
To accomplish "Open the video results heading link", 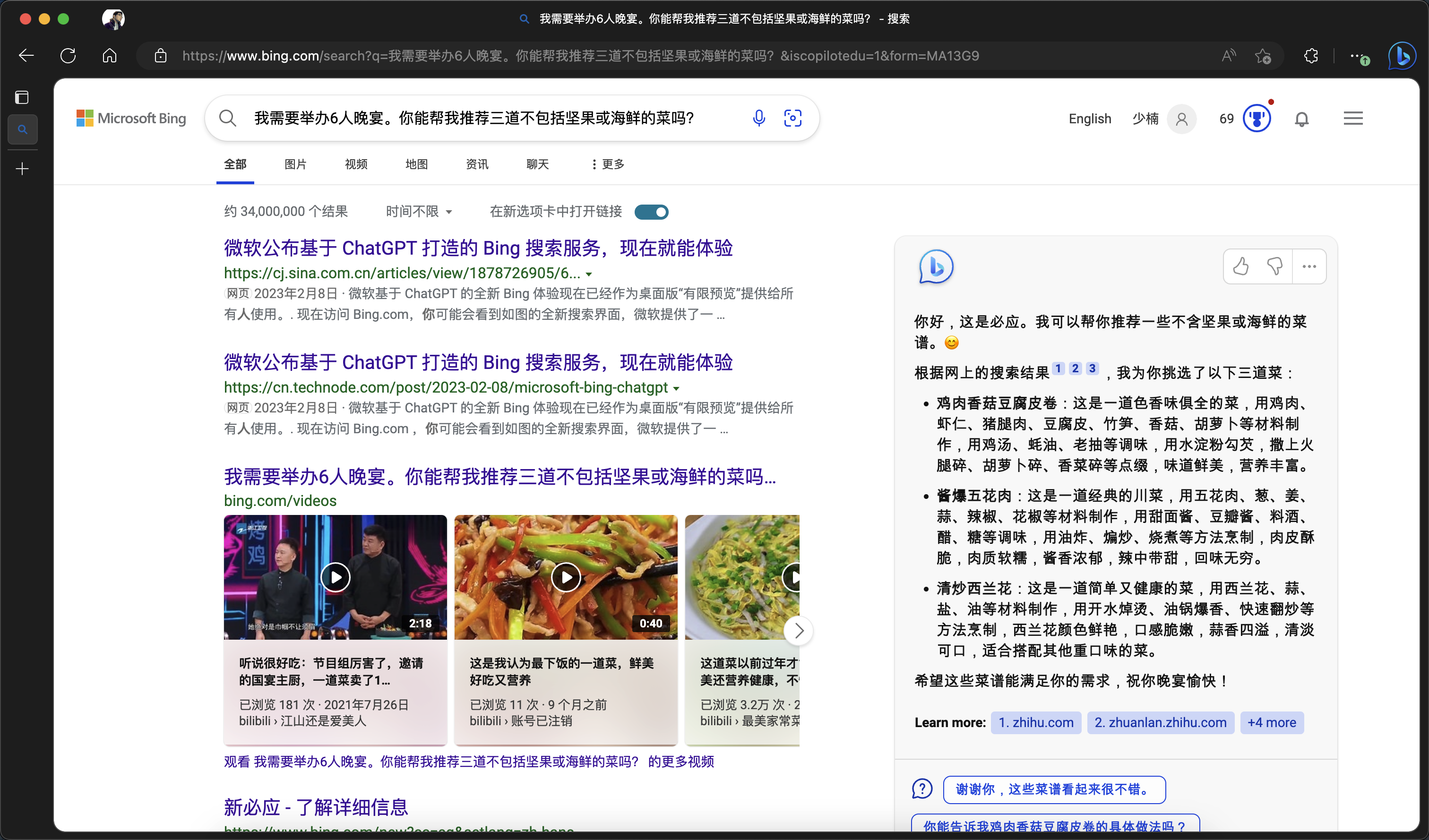I will click(499, 477).
